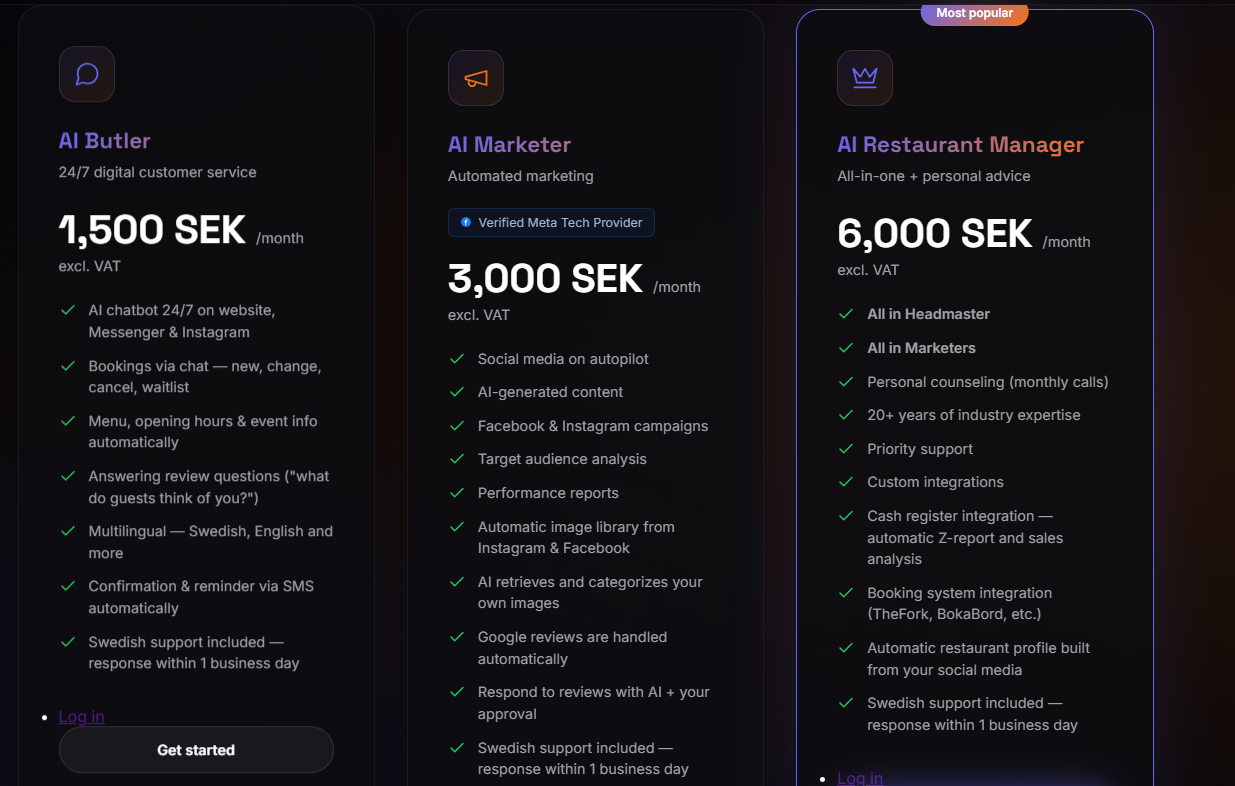Click the AI Marketer megaphone icon
Screen dimensions: 1235x786
(476, 78)
